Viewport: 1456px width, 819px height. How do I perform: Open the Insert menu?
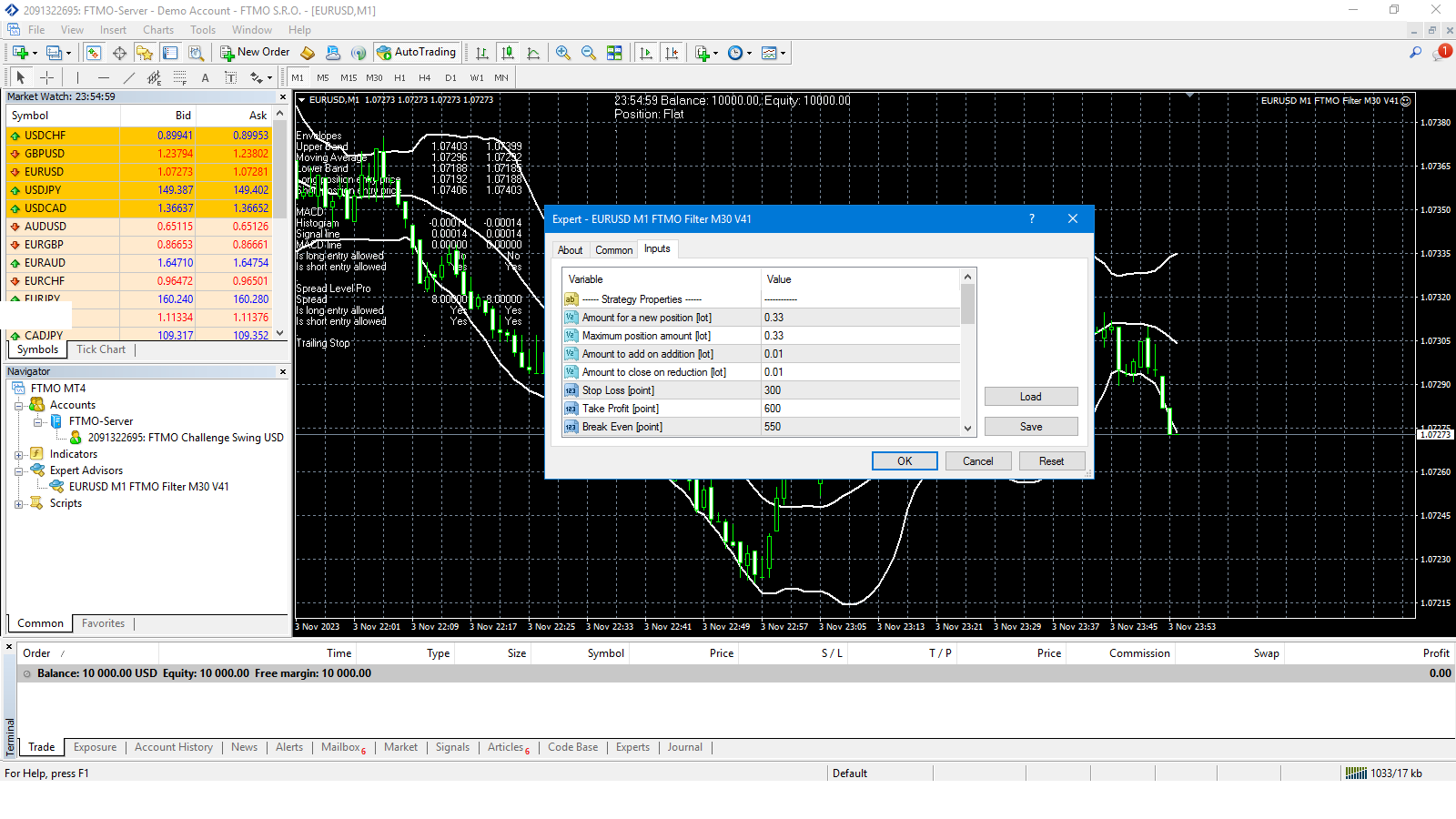click(x=113, y=30)
